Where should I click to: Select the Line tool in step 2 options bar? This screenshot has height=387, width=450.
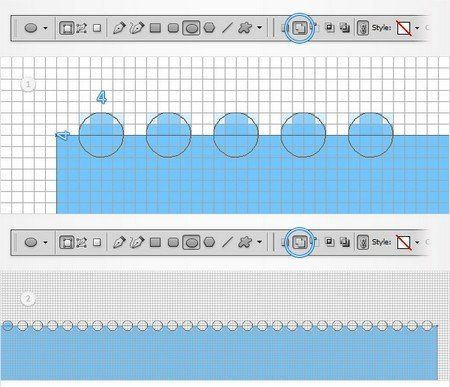point(227,242)
